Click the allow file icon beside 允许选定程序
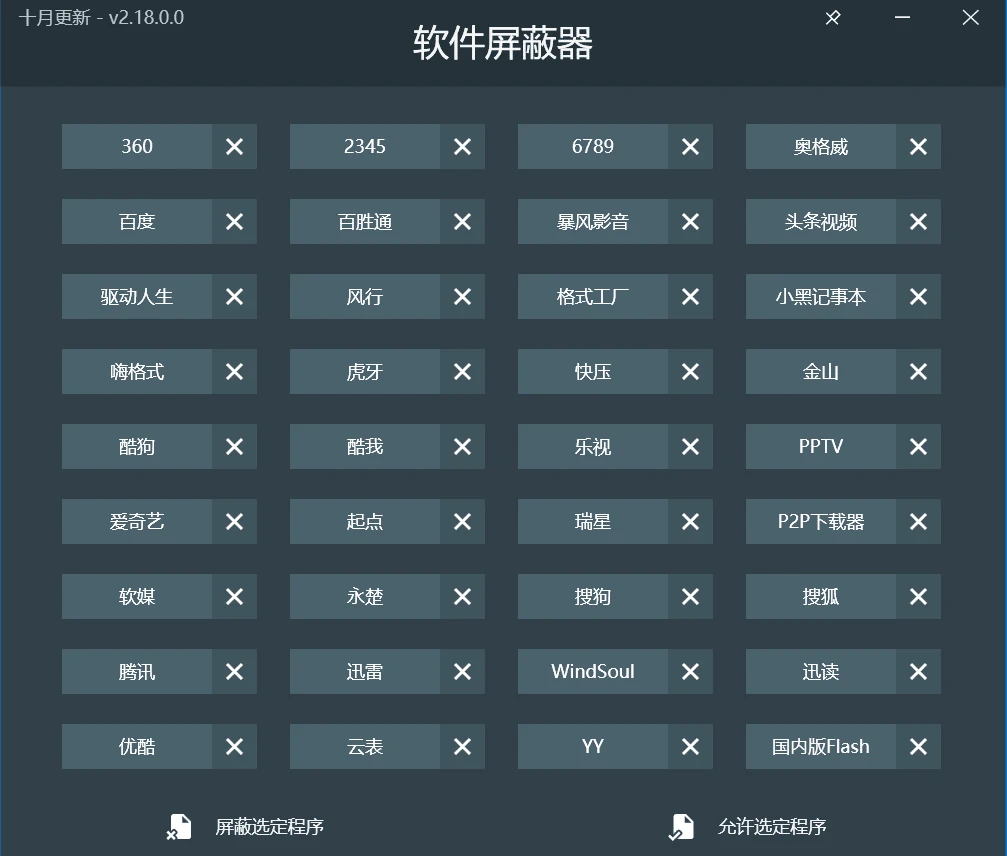1007x856 pixels. coord(681,827)
